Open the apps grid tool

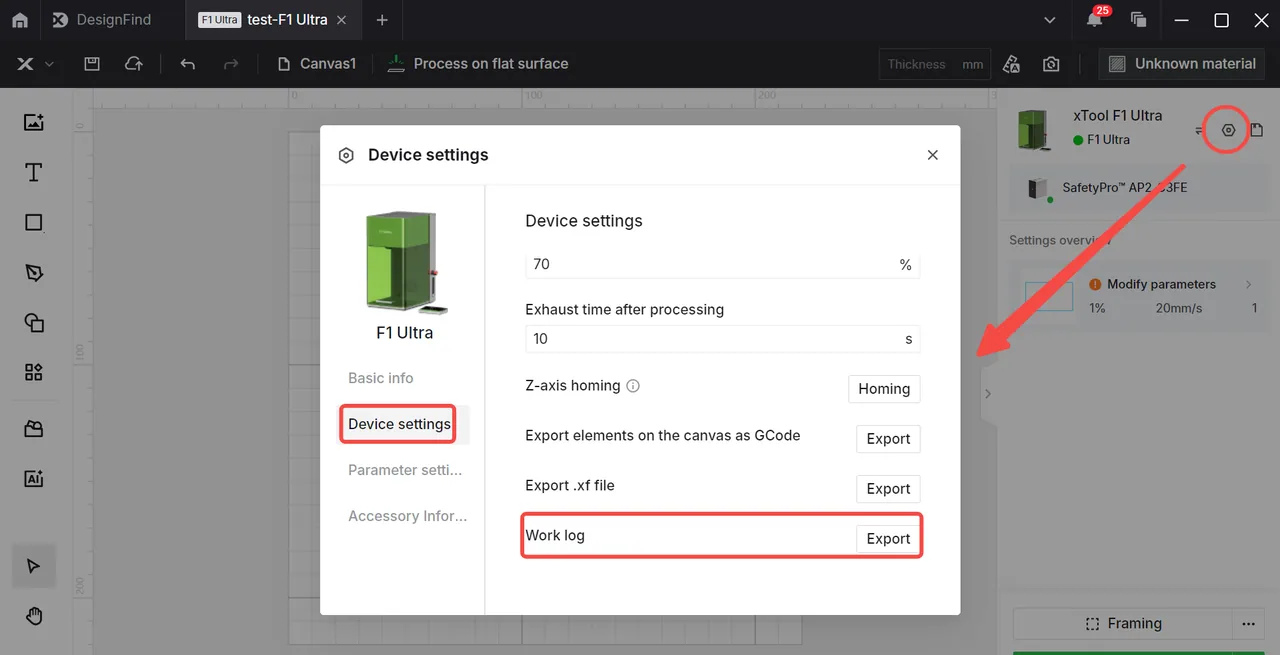[x=34, y=372]
